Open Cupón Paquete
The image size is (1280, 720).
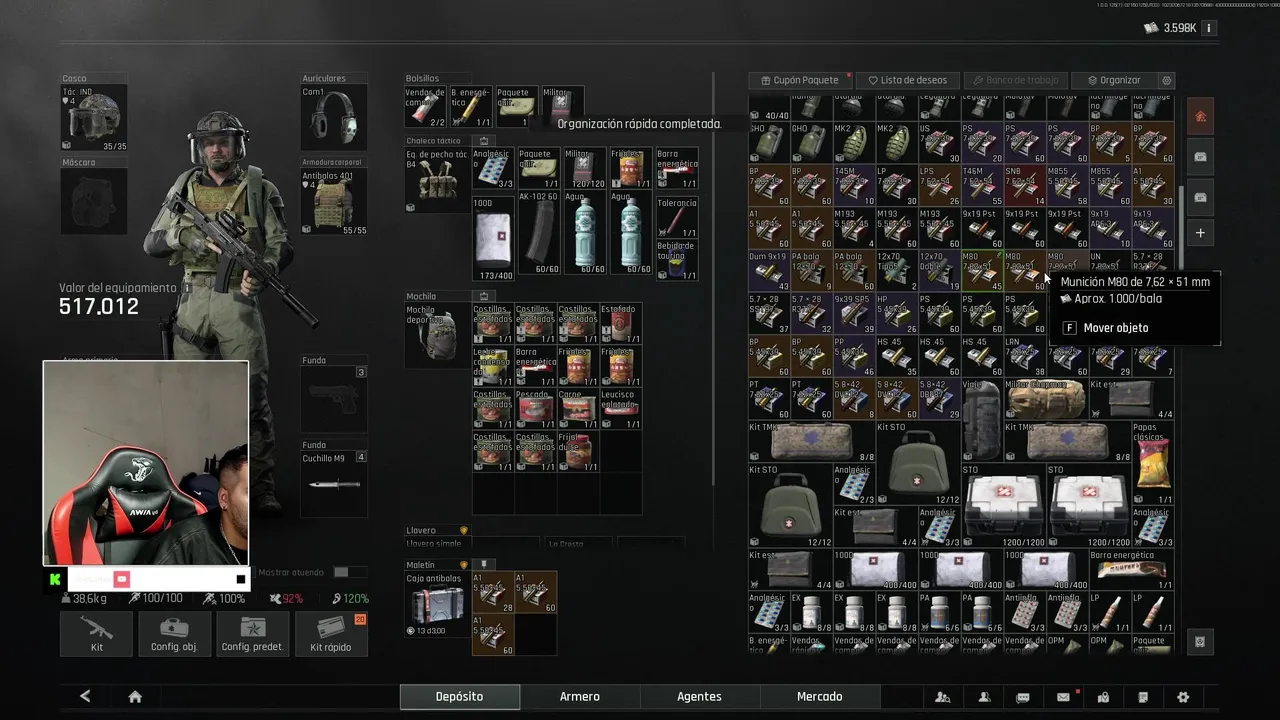(799, 80)
